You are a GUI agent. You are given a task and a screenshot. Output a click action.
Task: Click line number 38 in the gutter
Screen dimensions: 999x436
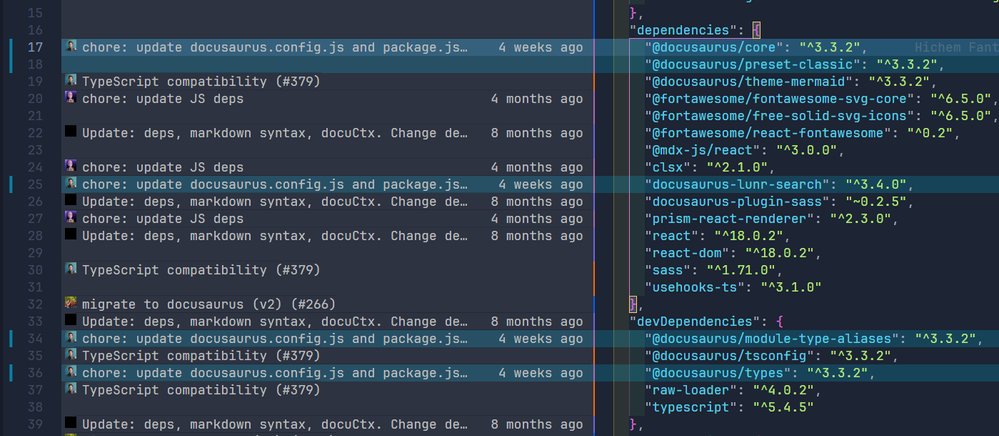[35, 407]
